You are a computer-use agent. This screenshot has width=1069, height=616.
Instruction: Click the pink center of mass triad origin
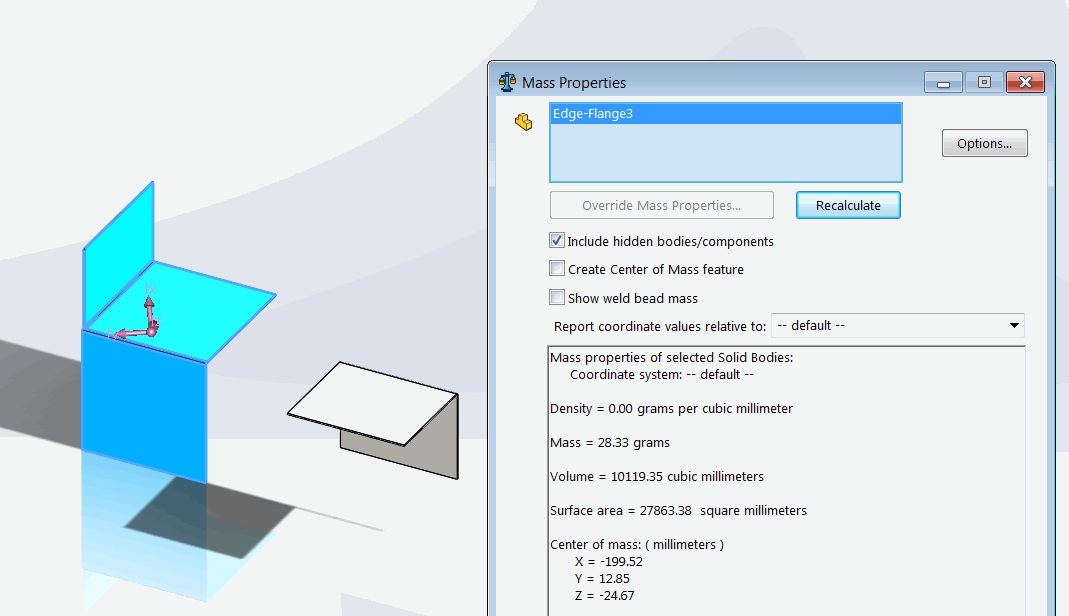tap(151, 329)
